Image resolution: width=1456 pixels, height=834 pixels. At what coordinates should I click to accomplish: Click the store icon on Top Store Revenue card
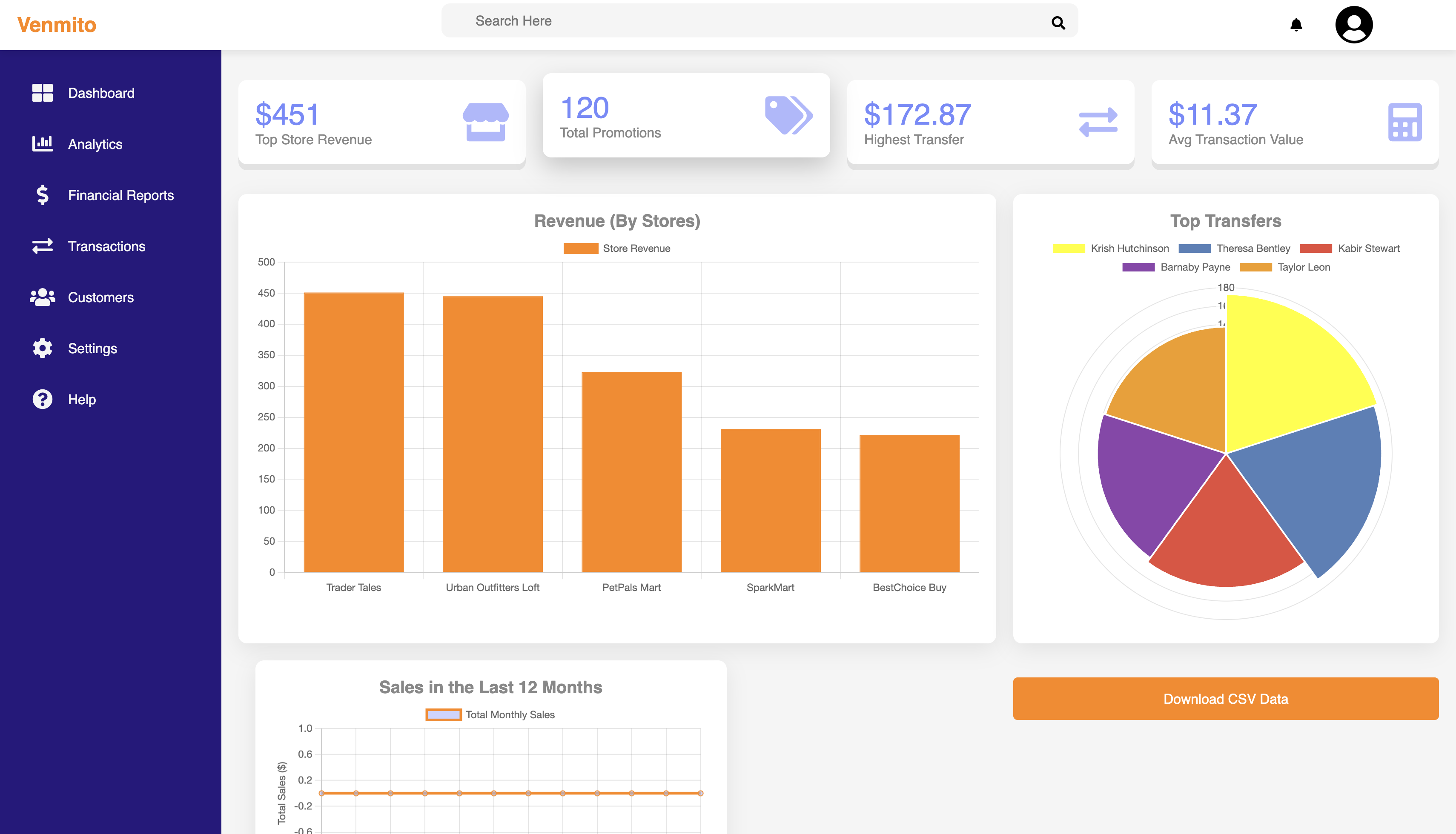pos(485,122)
